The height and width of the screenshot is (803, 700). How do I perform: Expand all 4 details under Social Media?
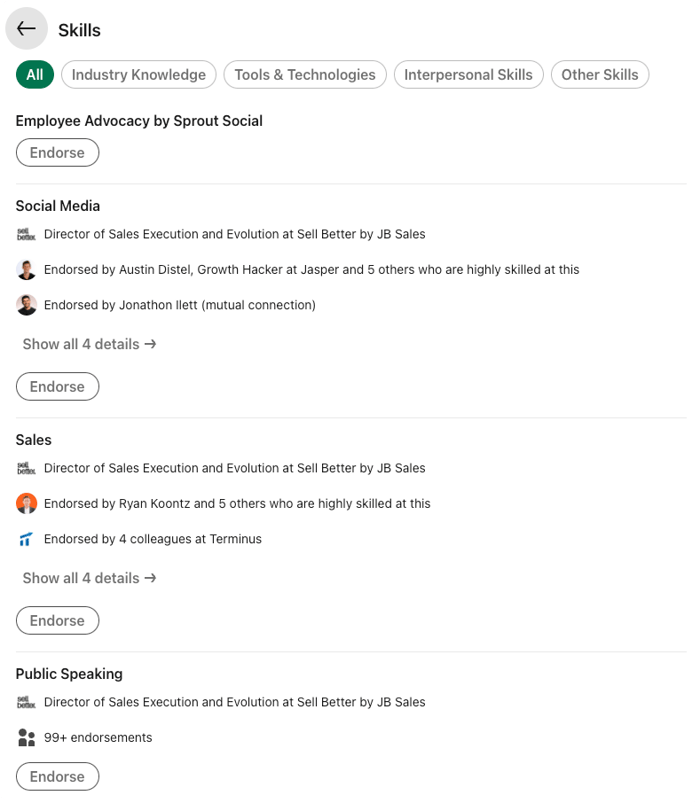tap(90, 344)
